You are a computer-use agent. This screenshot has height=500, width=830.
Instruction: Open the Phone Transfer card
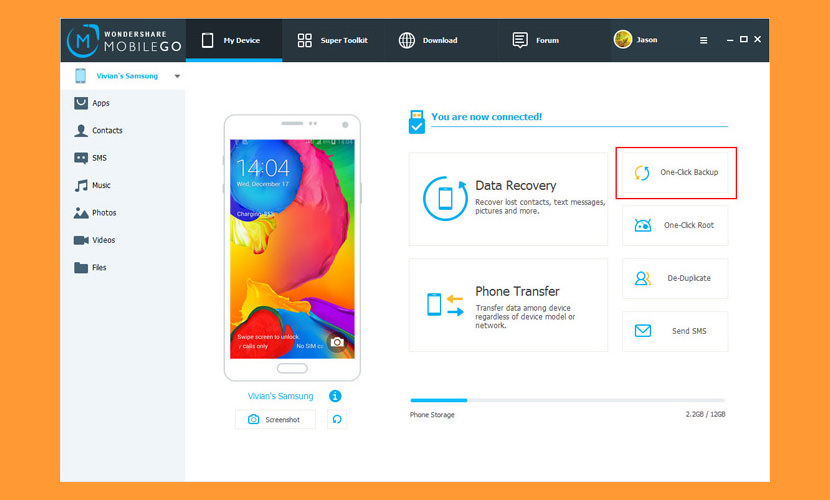click(508, 305)
